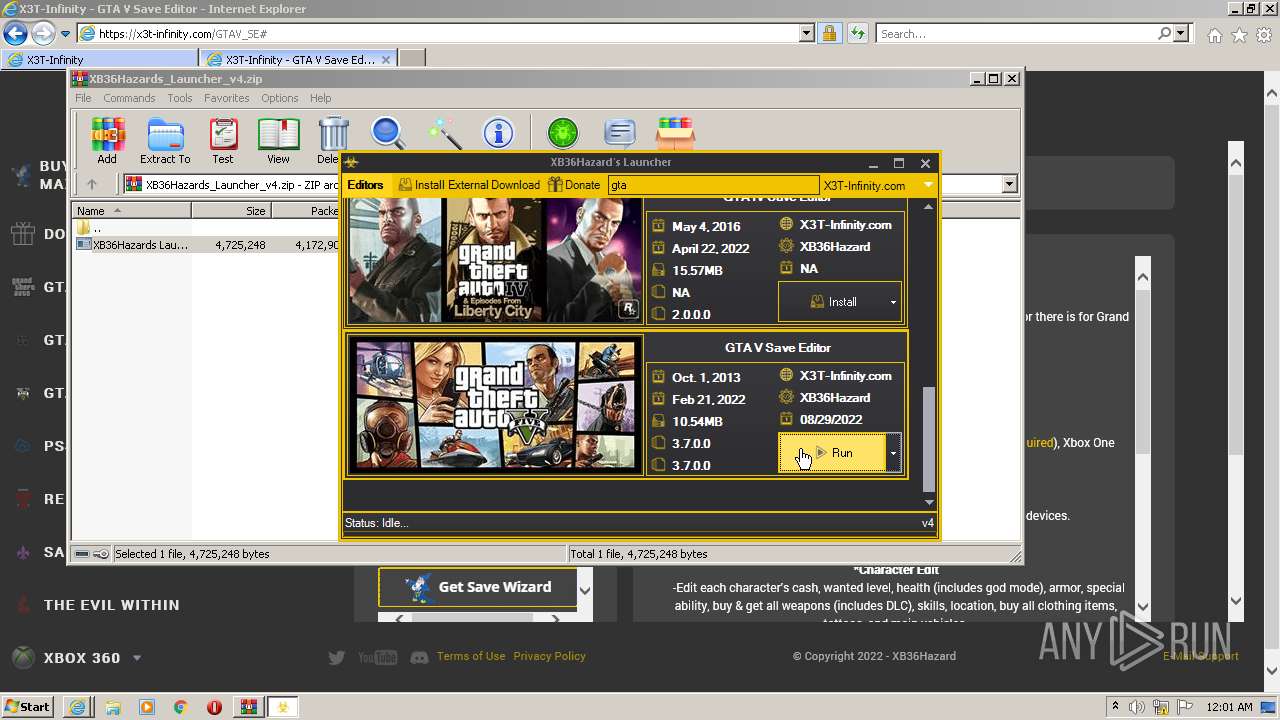Image resolution: width=1280 pixels, height=720 pixels.
Task: Open the IE home icon
Action: 1214,35
